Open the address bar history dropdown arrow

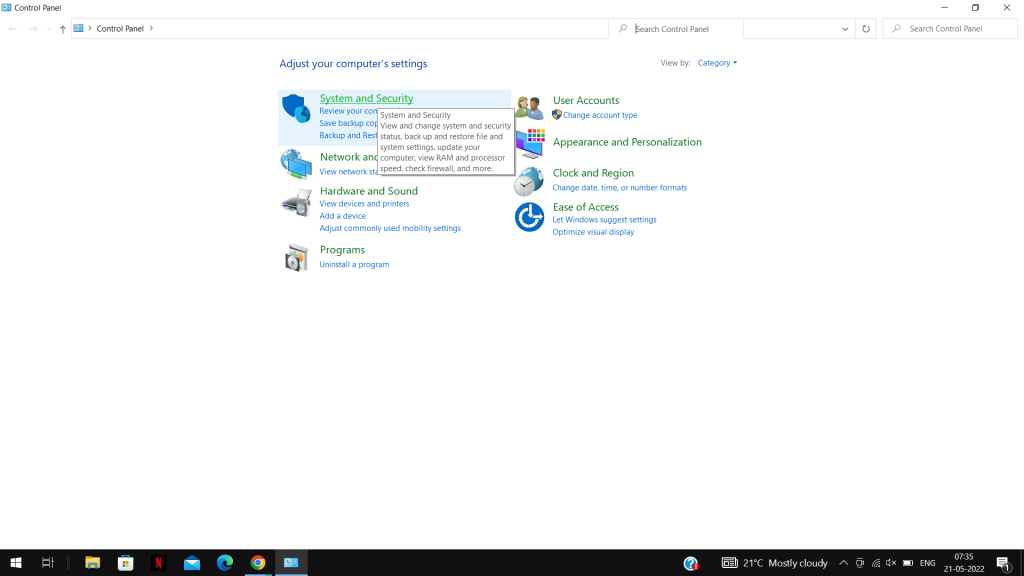pos(845,29)
